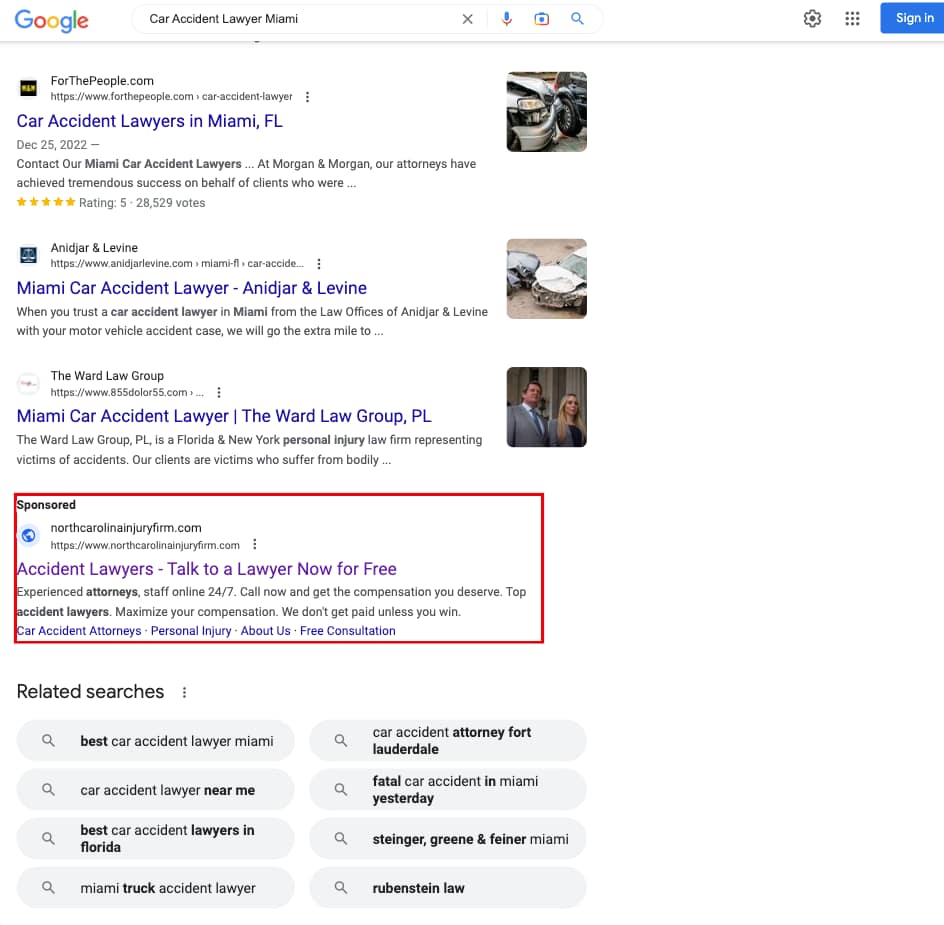
Task: Open Car Accident Lawyers in Miami, FL link
Action: pos(149,121)
